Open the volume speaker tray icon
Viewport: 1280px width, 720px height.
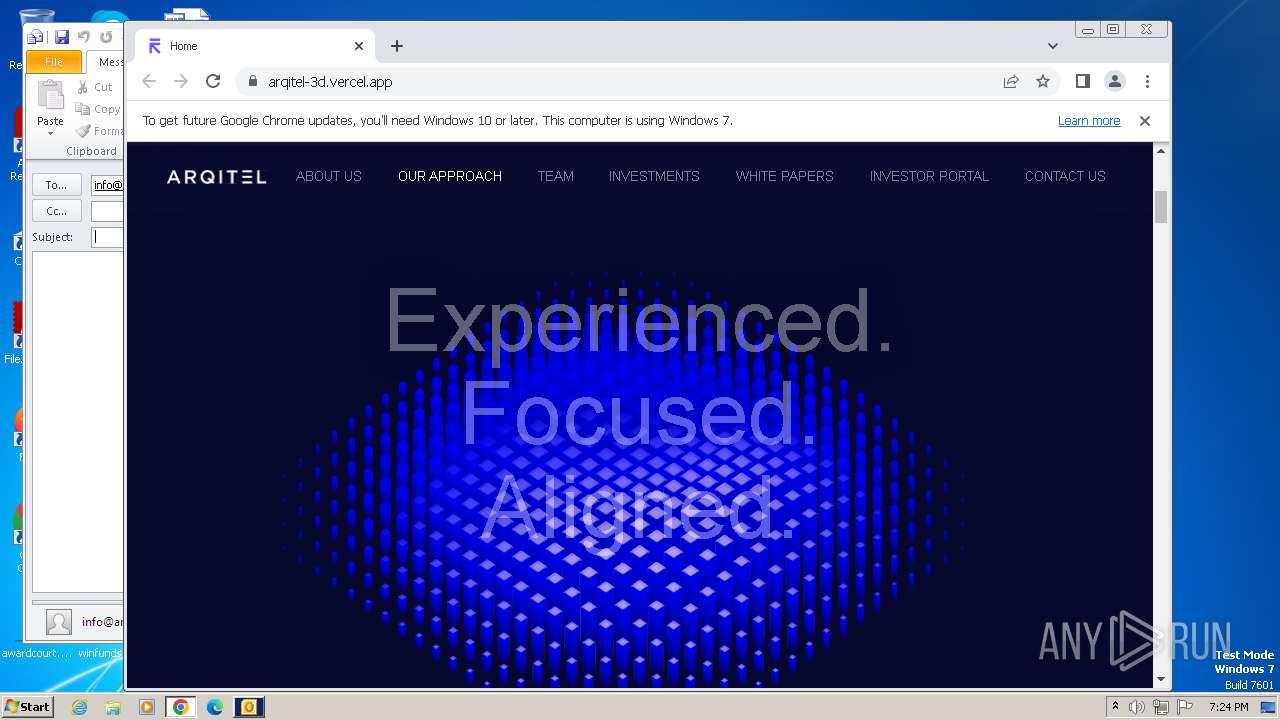click(x=1137, y=707)
